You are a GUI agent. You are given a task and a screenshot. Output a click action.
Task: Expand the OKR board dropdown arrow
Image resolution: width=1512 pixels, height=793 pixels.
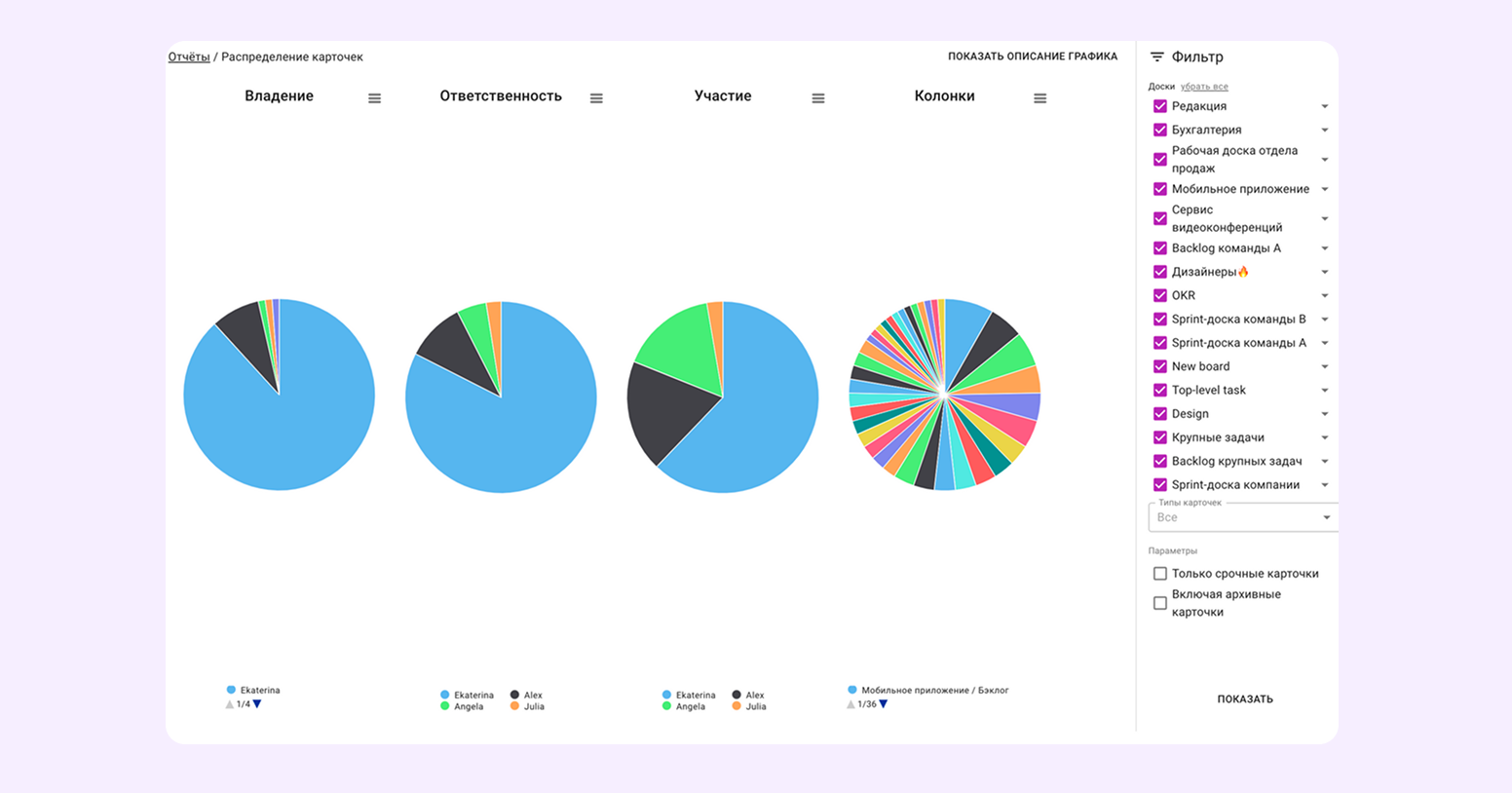[1324, 296]
